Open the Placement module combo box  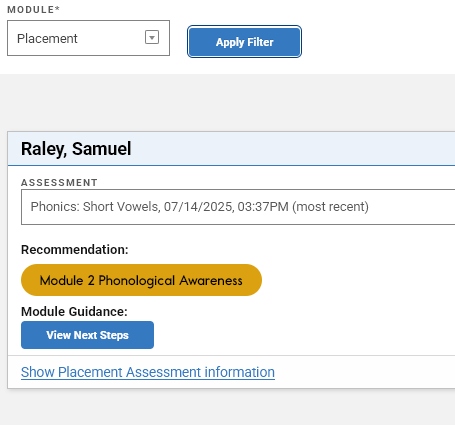point(88,38)
